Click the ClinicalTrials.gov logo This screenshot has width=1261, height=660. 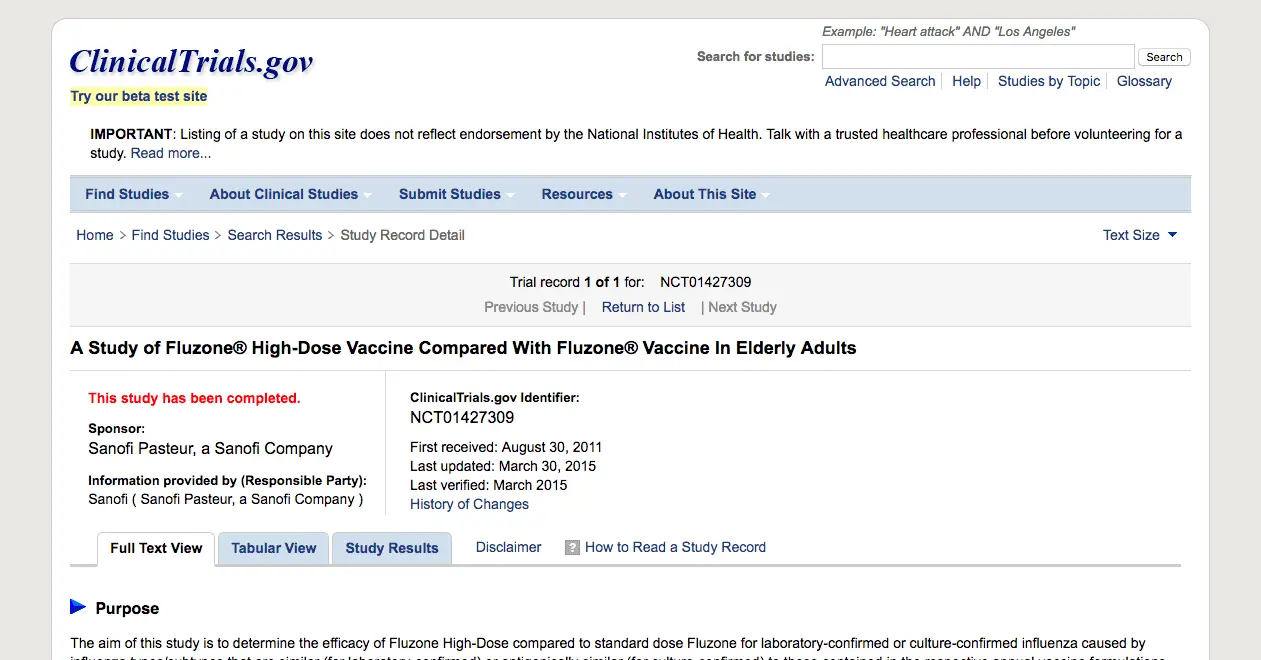pos(191,62)
